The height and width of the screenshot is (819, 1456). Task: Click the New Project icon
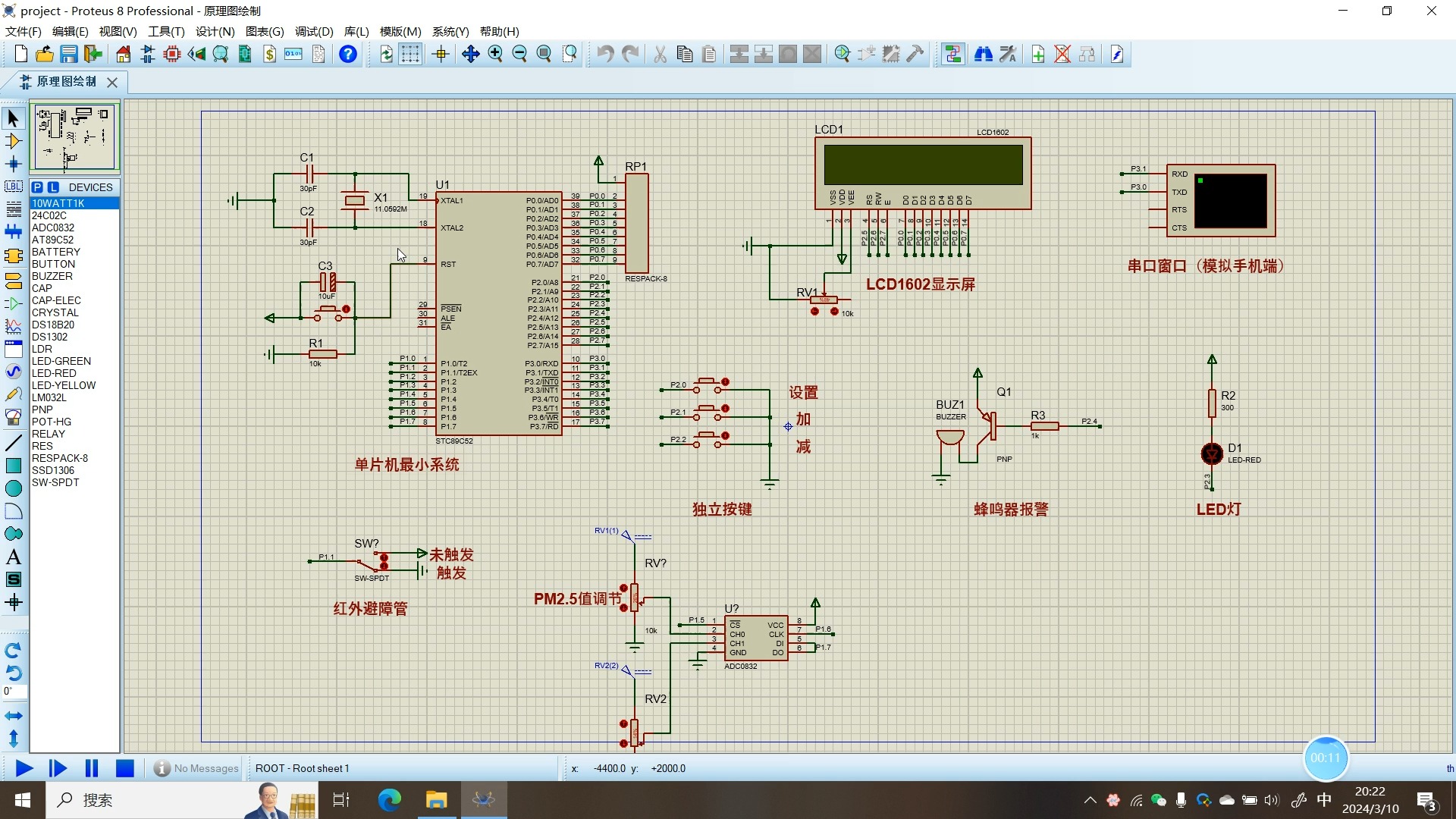coord(20,54)
